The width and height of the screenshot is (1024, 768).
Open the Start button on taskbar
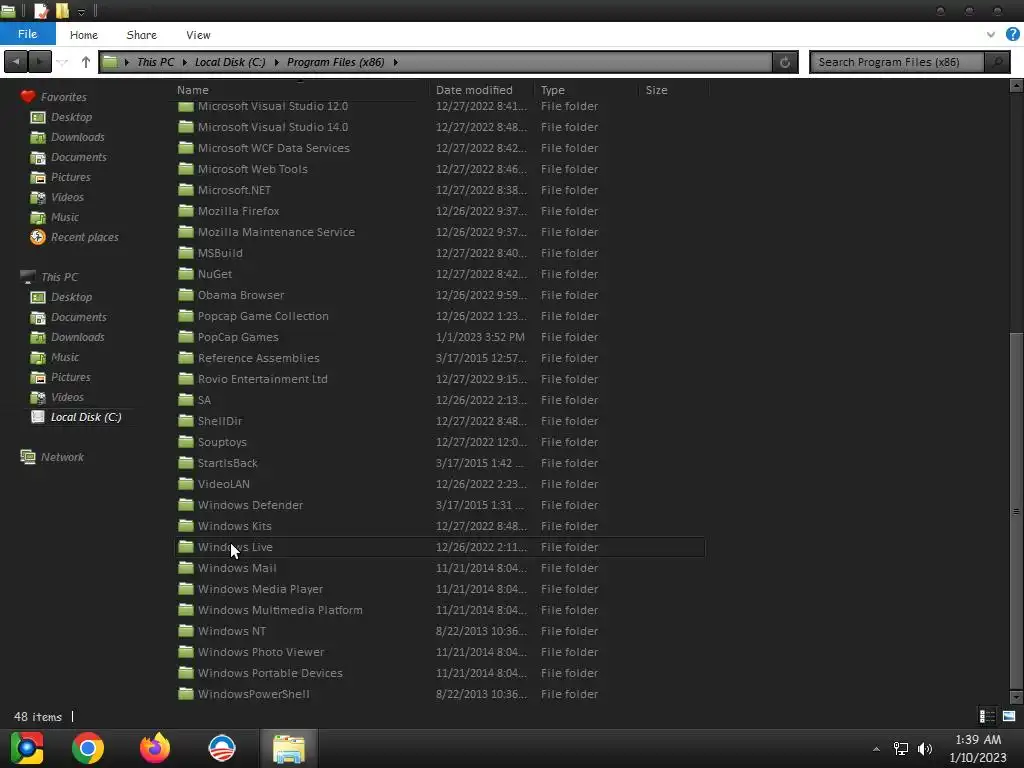(27, 748)
